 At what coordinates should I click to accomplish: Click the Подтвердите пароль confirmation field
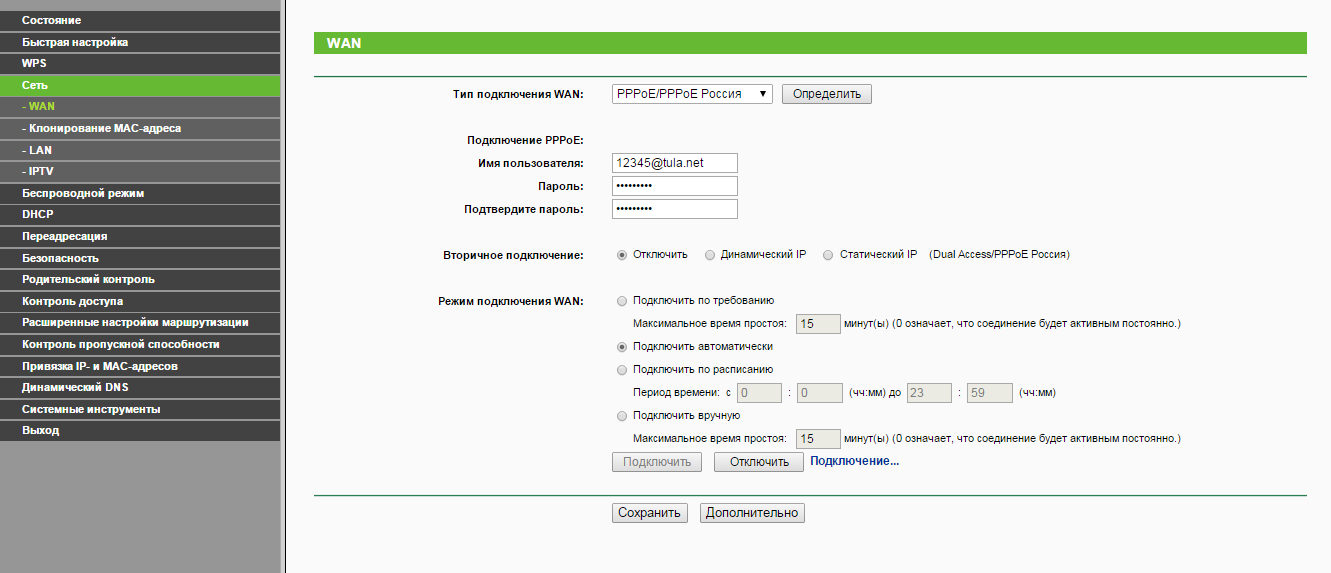(674, 209)
